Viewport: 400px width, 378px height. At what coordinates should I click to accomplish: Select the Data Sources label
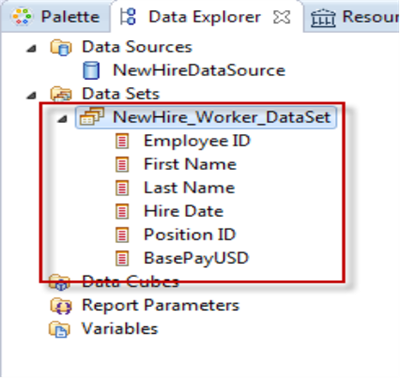point(137,47)
